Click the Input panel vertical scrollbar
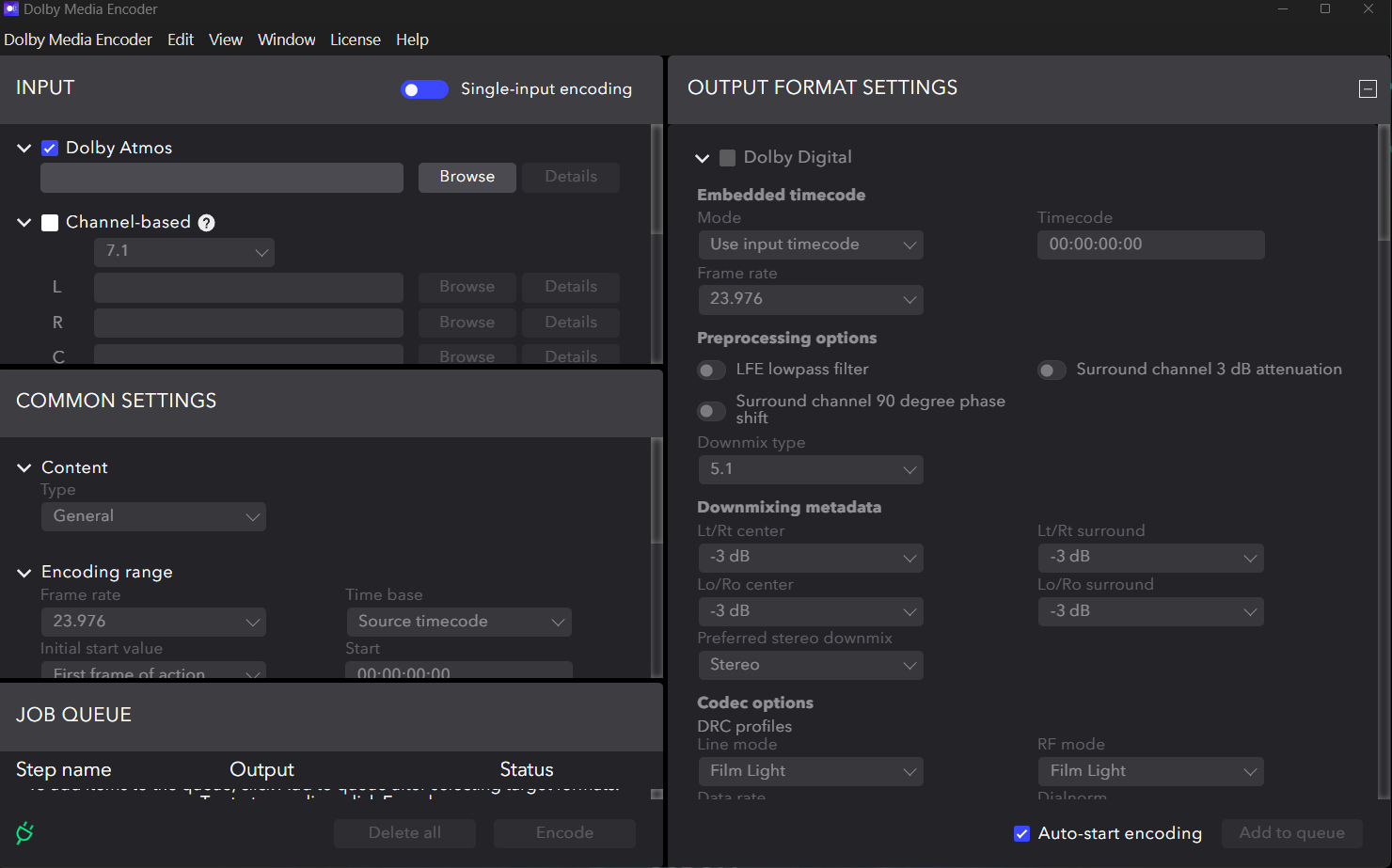Screen dimensions: 1392x868 pos(656,179)
